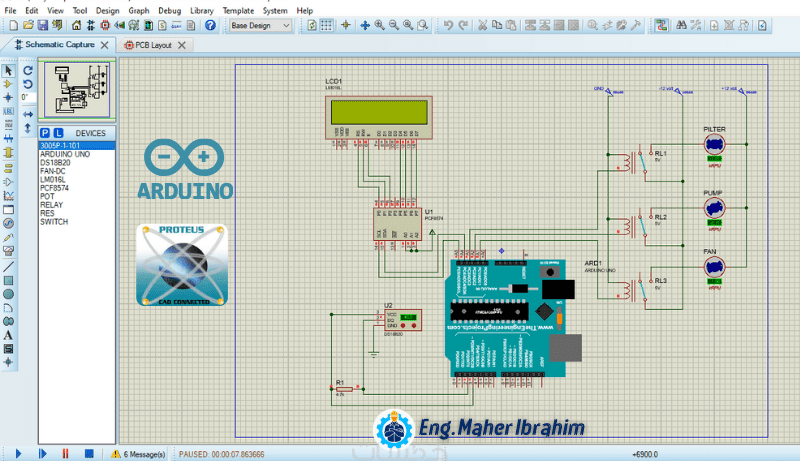Image resolution: width=800 pixels, height=470 pixels.
Task: Click the Y-Mirror vertical flip icon
Action: coord(28,128)
